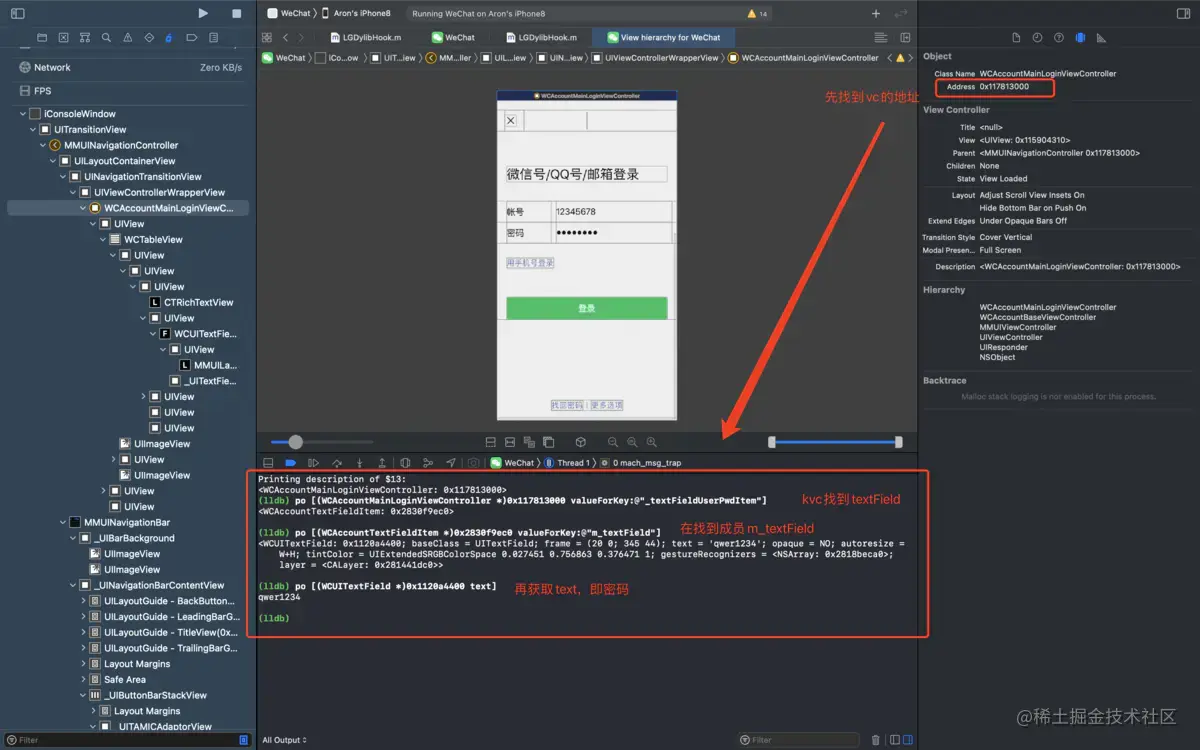Screen dimensions: 1200x750
Task: Open the Report navigator
Action: point(213,38)
